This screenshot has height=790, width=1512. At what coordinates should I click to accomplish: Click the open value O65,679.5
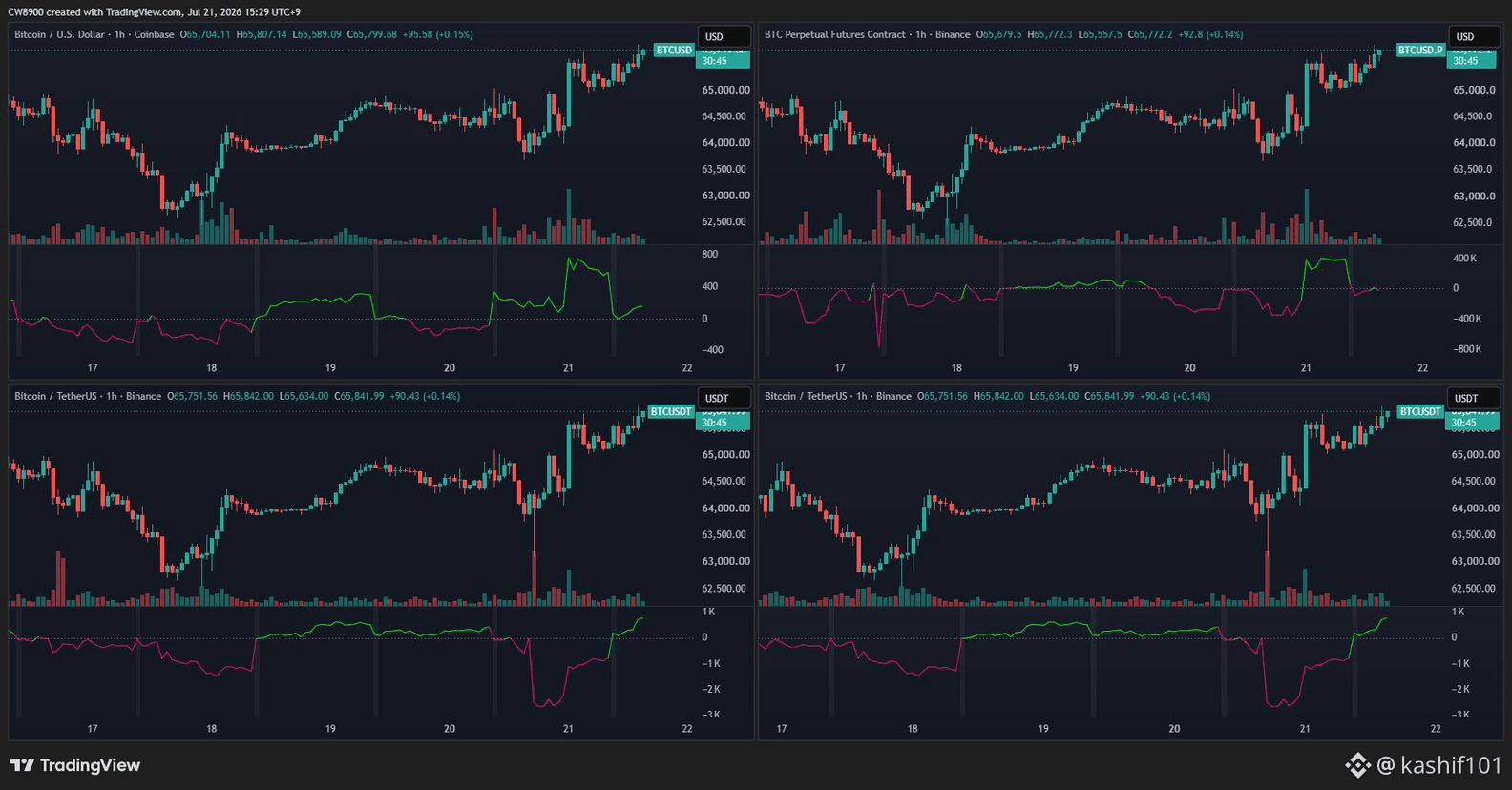pos(998,34)
